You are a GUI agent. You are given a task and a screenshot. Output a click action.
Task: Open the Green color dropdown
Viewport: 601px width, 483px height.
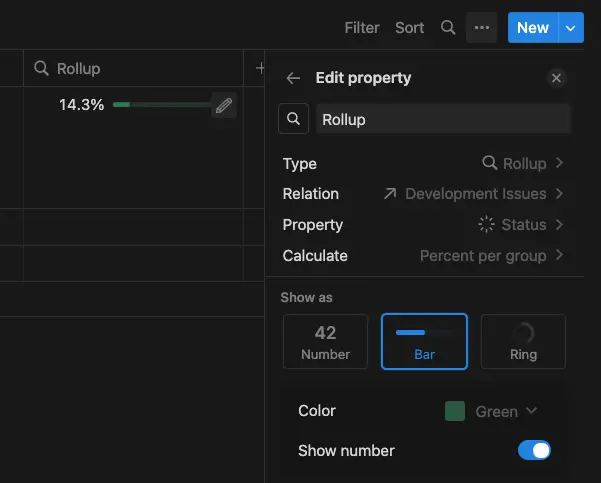[491, 411]
